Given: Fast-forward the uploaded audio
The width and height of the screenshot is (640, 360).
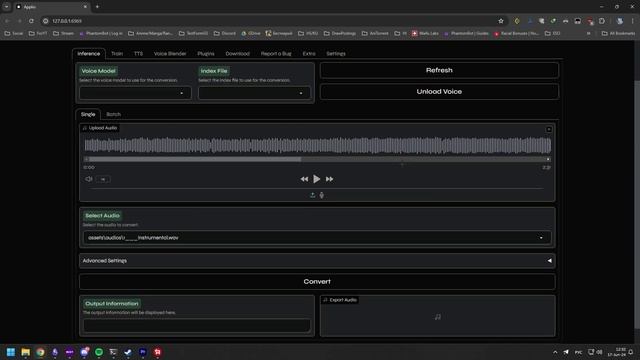Looking at the screenshot, I should pos(329,179).
